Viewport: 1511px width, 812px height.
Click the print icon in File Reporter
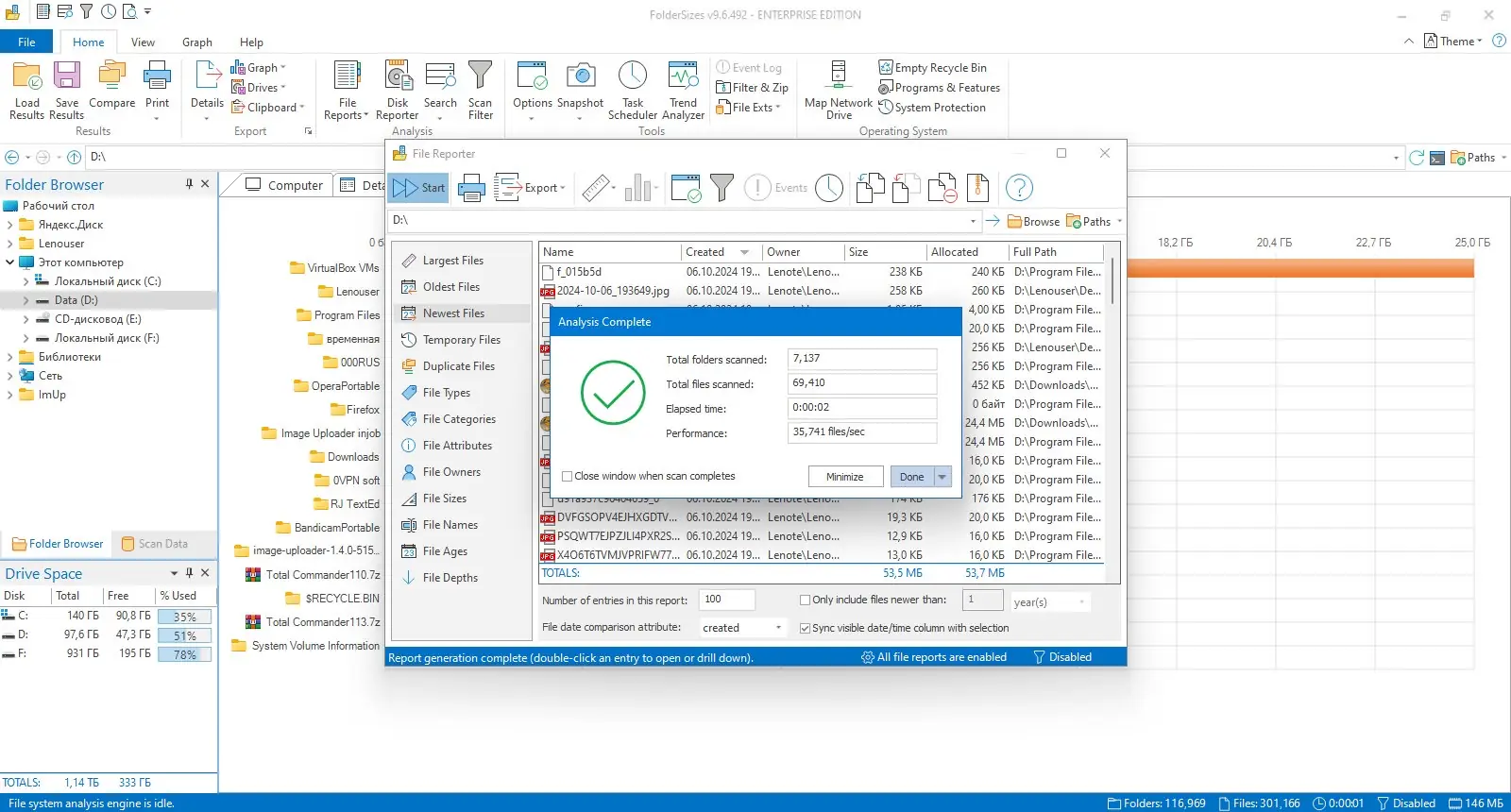tap(471, 188)
